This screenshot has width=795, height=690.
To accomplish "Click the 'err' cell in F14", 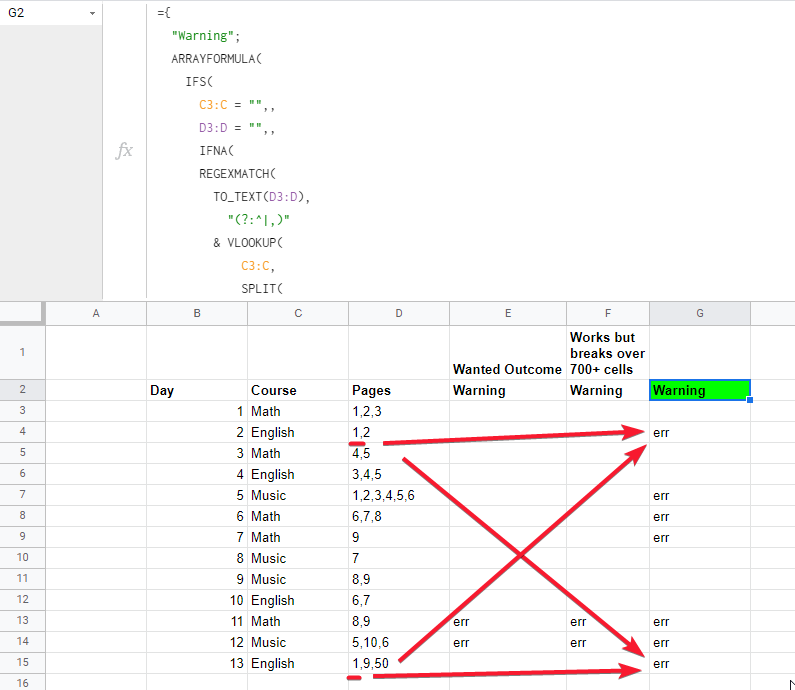I will [608, 642].
